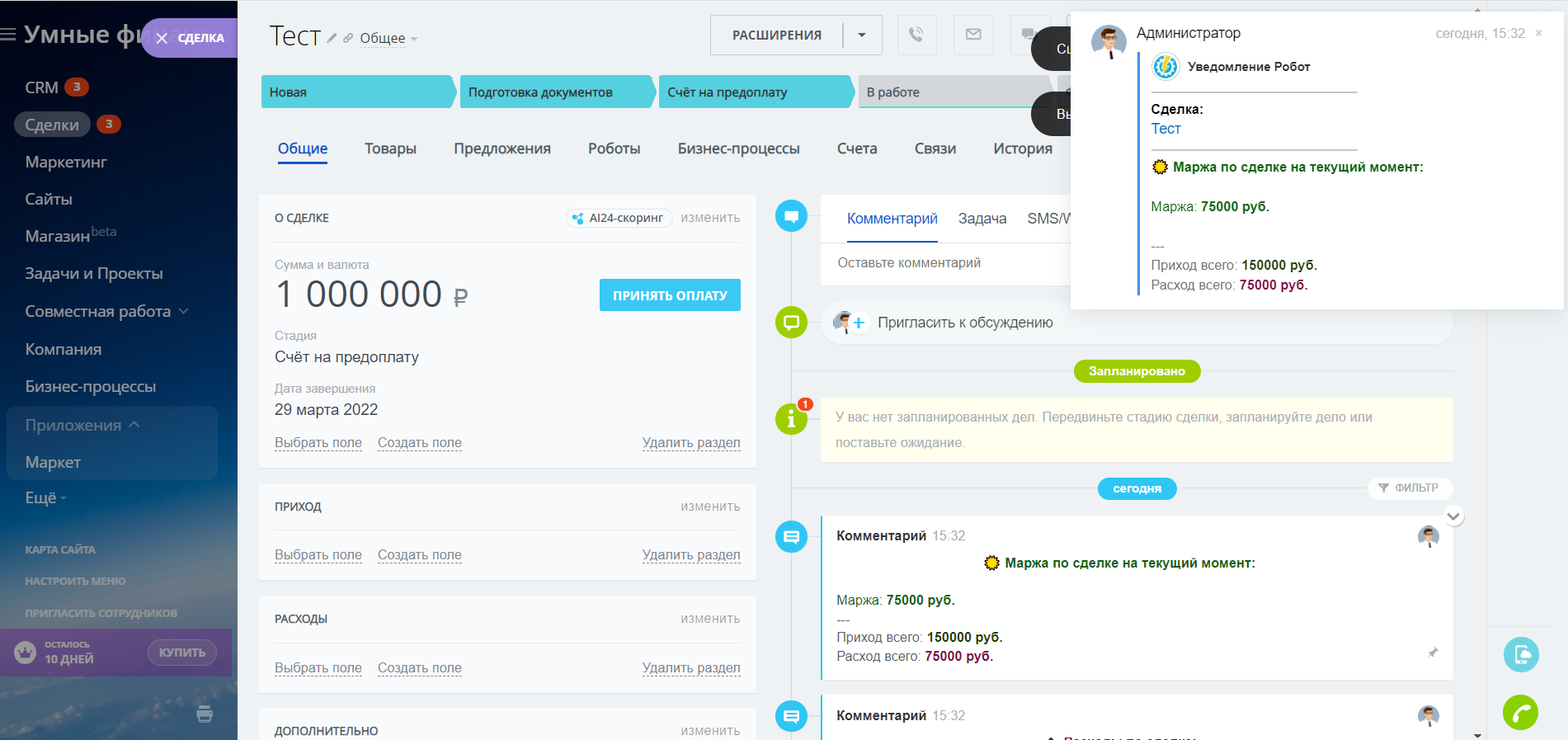Open Маркетинг in the left sidebar
This screenshot has width=1568, height=740.
pyautogui.click(x=66, y=162)
